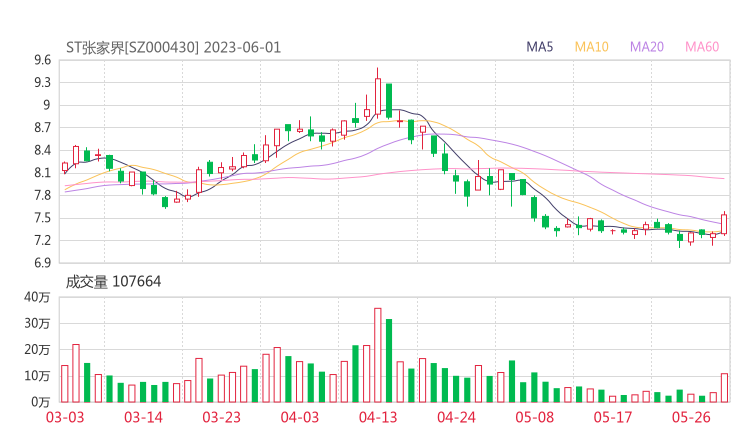The width and height of the screenshot is (740, 440).
Task: Click the 30万 volume axis label
Action: point(37,323)
